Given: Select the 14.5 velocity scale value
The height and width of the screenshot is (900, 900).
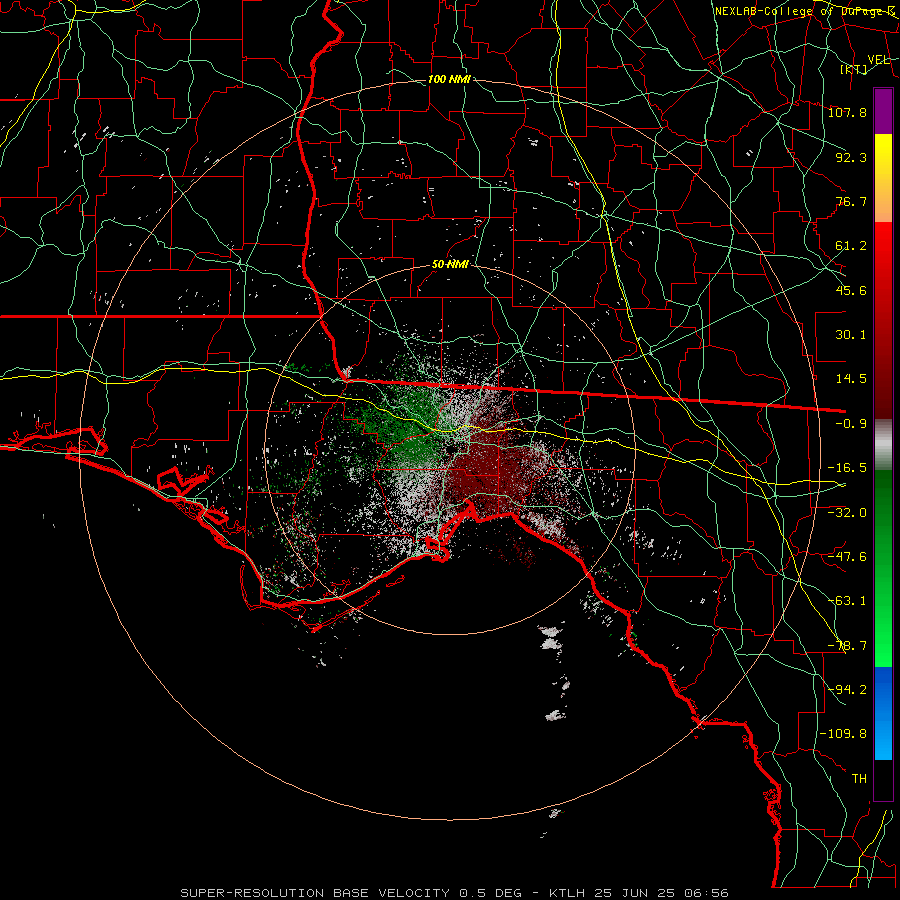Looking at the screenshot, I should (851, 379).
